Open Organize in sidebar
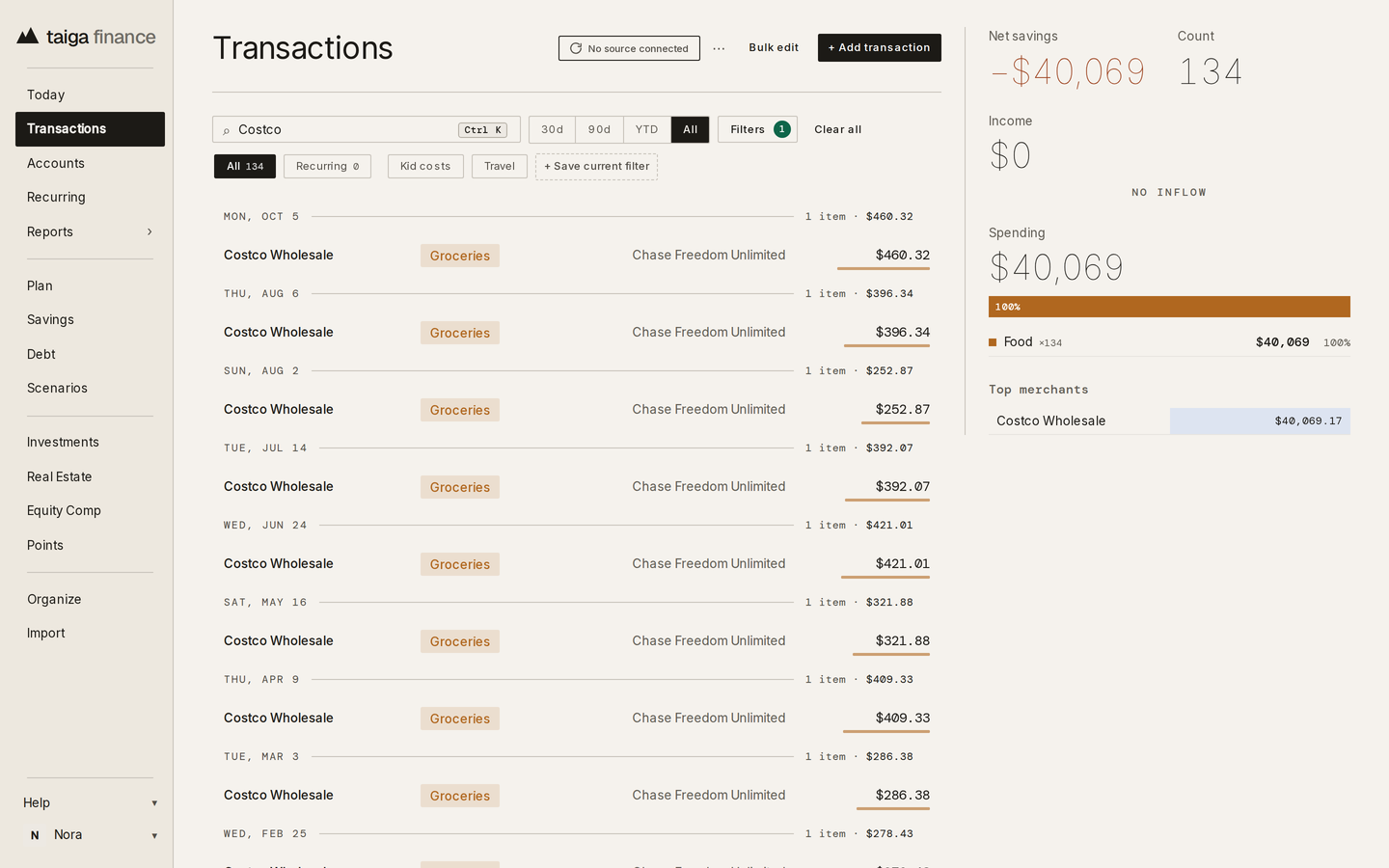Viewport: 1389px width, 868px height. (x=90, y=599)
